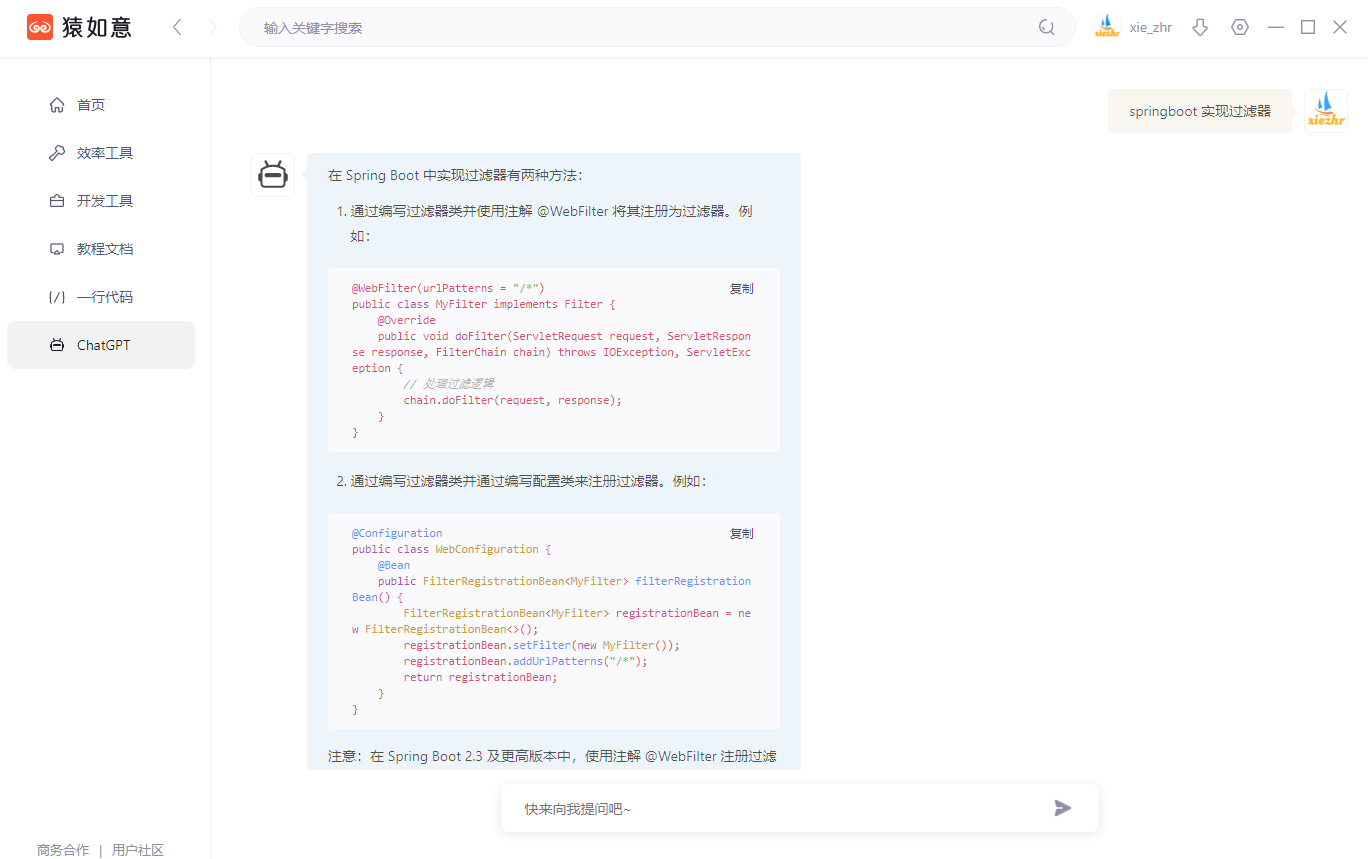The image size is (1368, 859).
Task: Select 一行代码 in the sidebar
Action: point(104,297)
